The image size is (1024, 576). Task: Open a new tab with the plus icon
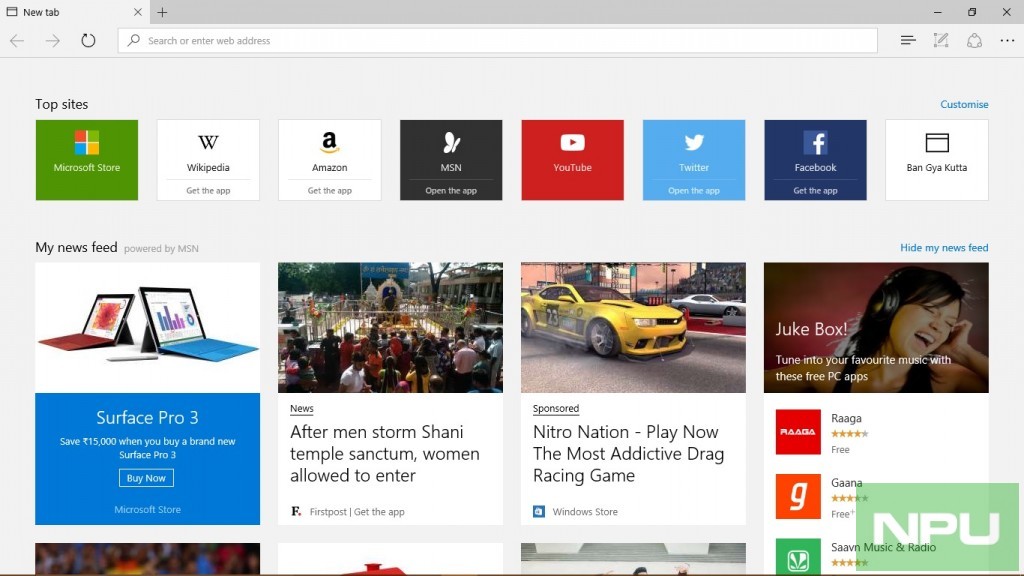[162, 12]
